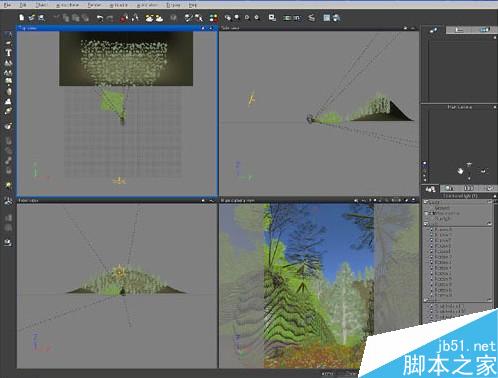Collapse the third layer near the bottom of the list
This screenshot has height=378, width=498.
pyautogui.click(x=426, y=300)
